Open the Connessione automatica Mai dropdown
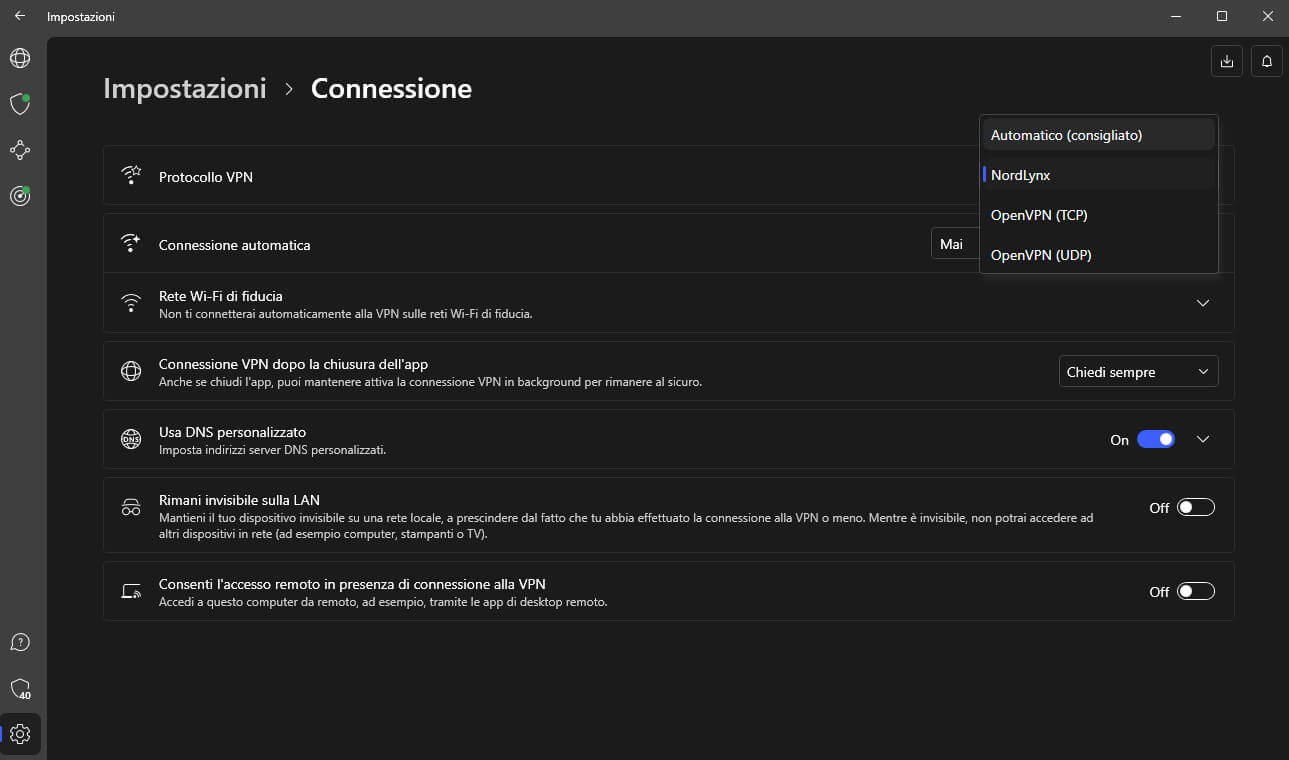Viewport: 1289px width, 760px height. 955,244
